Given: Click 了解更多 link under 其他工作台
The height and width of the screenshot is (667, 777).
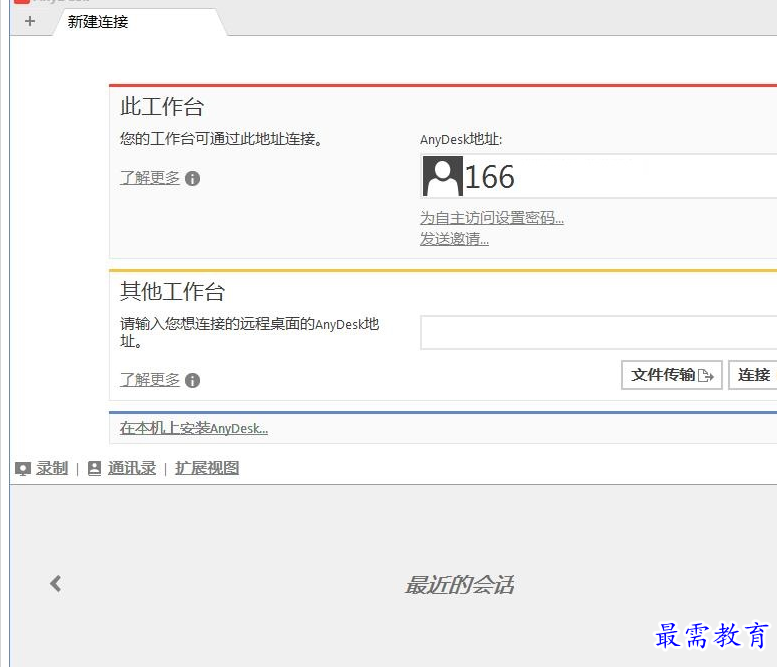Looking at the screenshot, I should (150, 380).
